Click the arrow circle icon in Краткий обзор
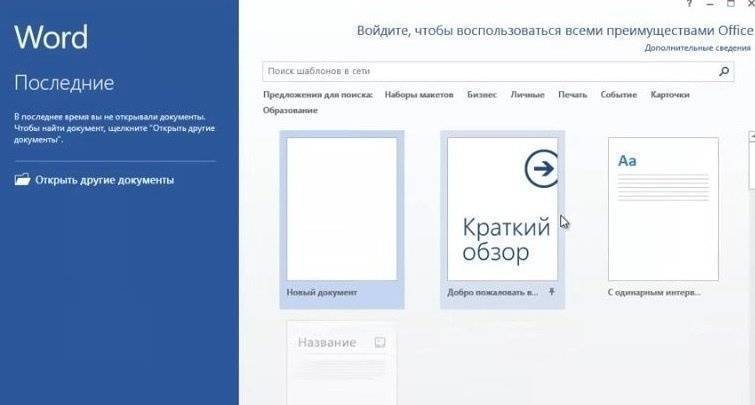755x405 pixels. 542,169
